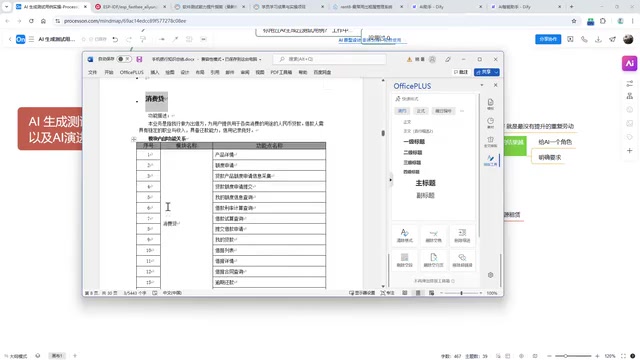The width and height of the screenshot is (640, 360).
Task: Select the 给AI一个角色 mind map node
Action: (x=555, y=142)
